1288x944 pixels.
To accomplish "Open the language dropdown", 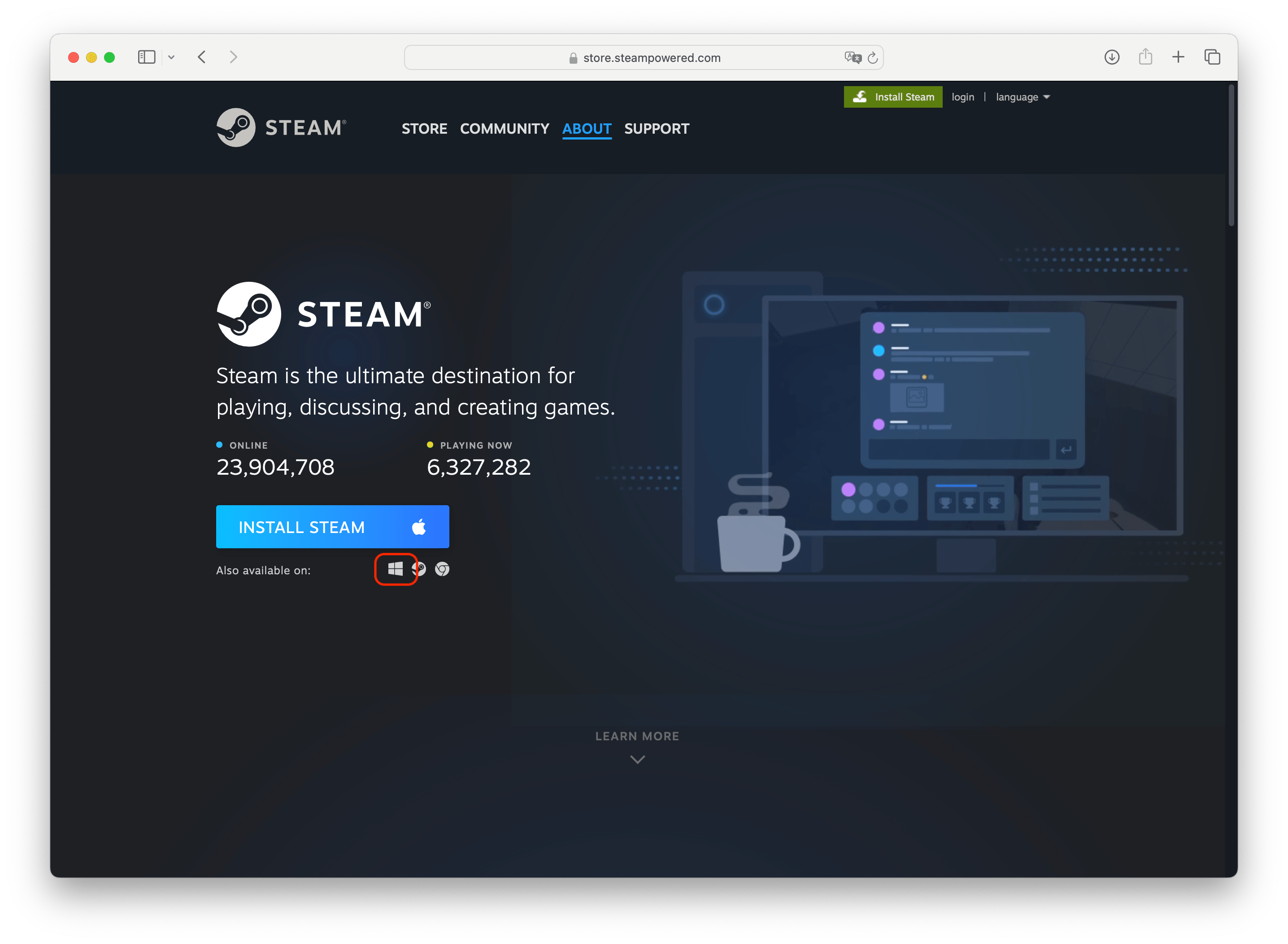I will pos(1022,96).
